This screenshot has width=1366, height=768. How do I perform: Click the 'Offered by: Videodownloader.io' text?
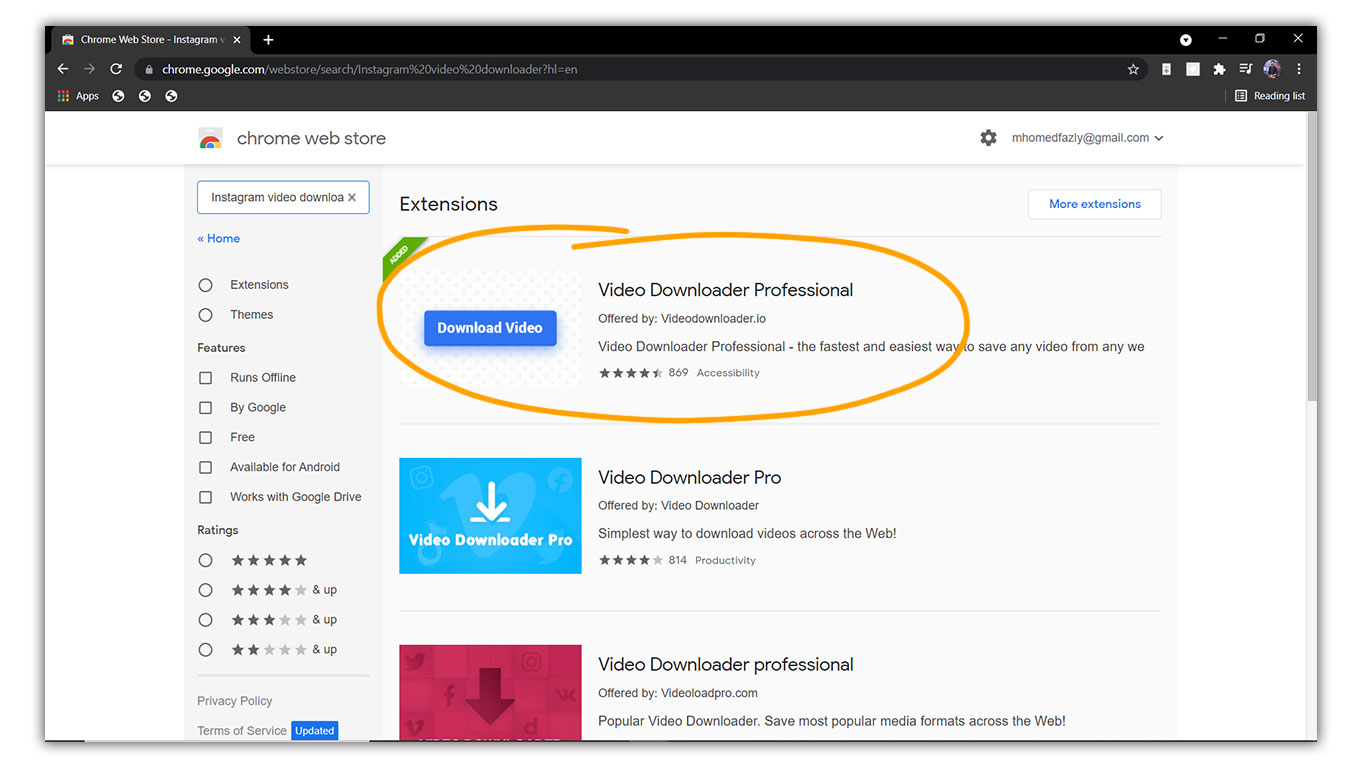tap(682, 319)
